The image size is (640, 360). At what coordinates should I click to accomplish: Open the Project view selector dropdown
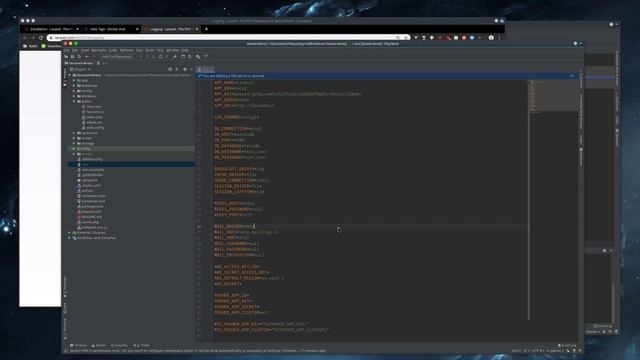[80, 69]
